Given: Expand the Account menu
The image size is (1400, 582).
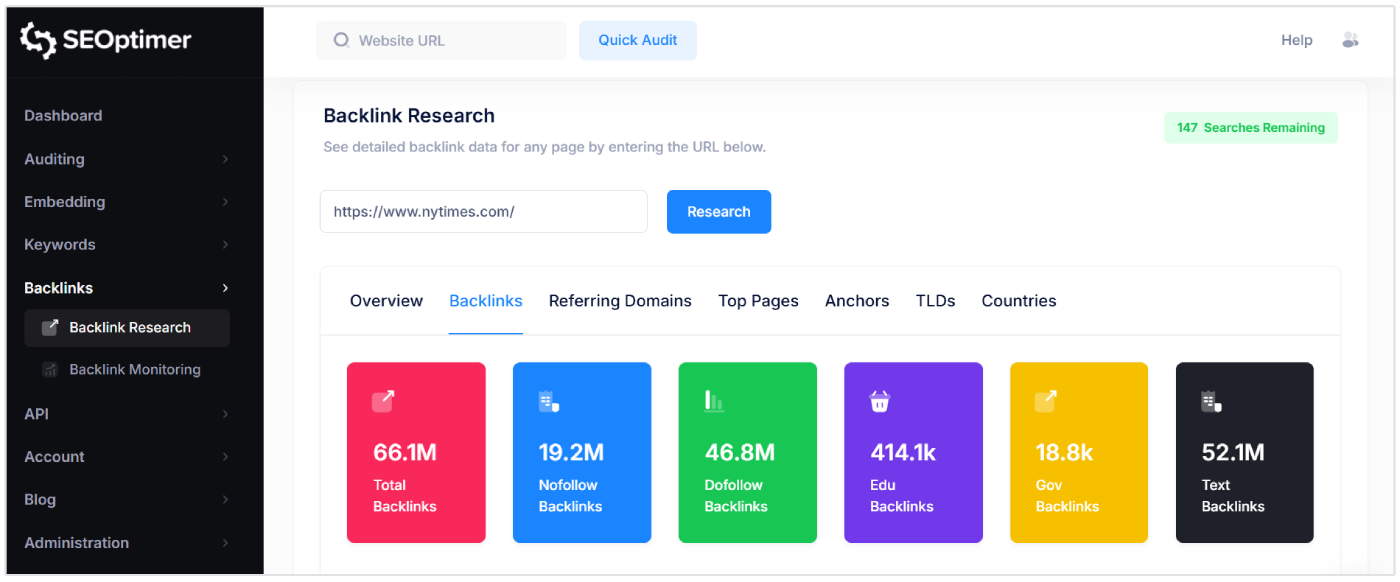Looking at the screenshot, I should (x=54, y=456).
